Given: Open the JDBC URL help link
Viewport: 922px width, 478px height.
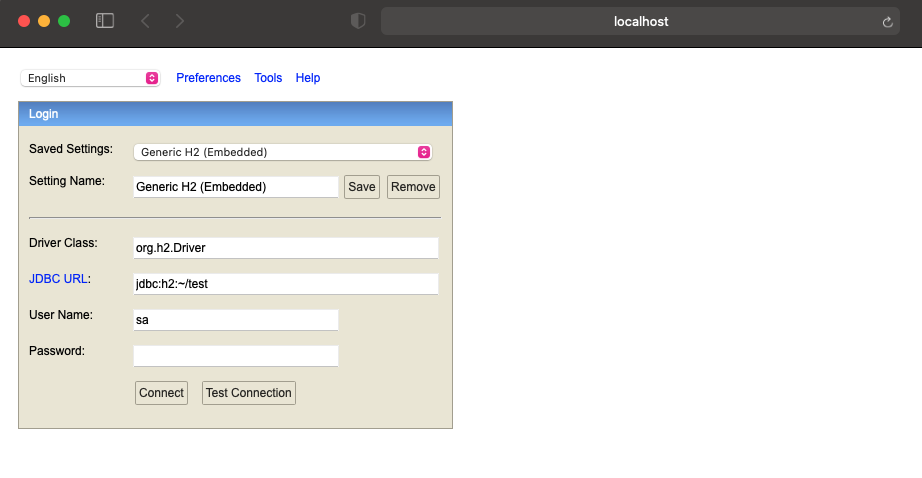Looking at the screenshot, I should coord(58,279).
